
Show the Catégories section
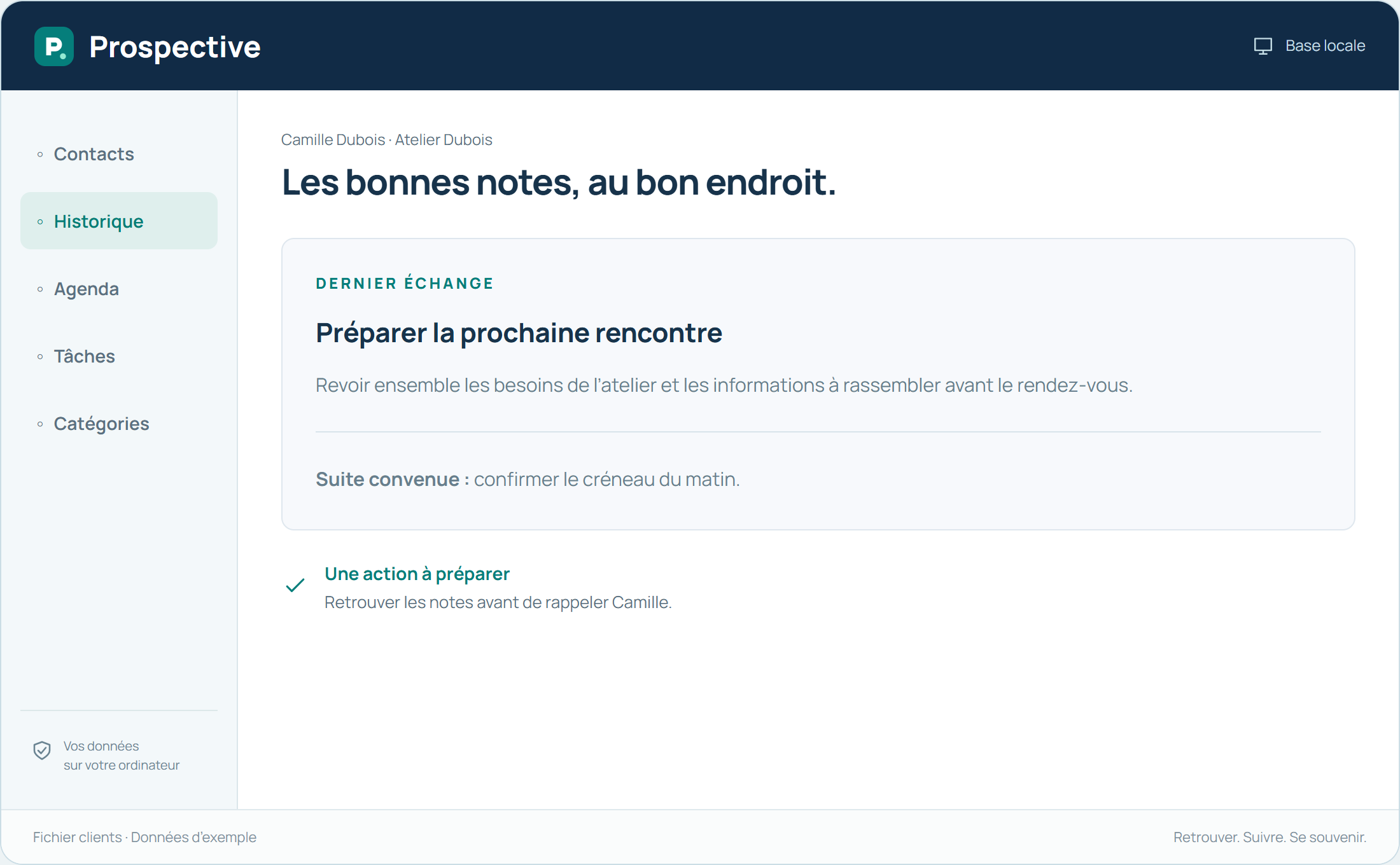tap(119, 424)
